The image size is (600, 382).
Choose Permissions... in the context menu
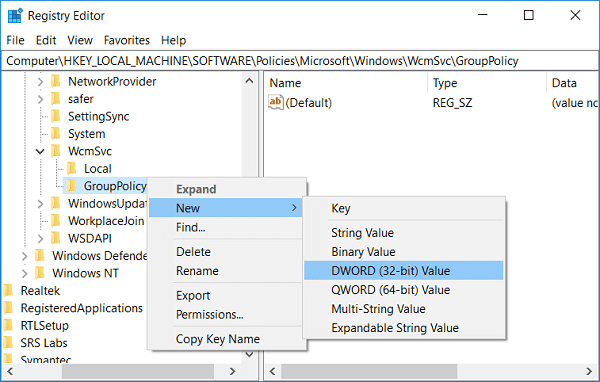click(x=227, y=314)
